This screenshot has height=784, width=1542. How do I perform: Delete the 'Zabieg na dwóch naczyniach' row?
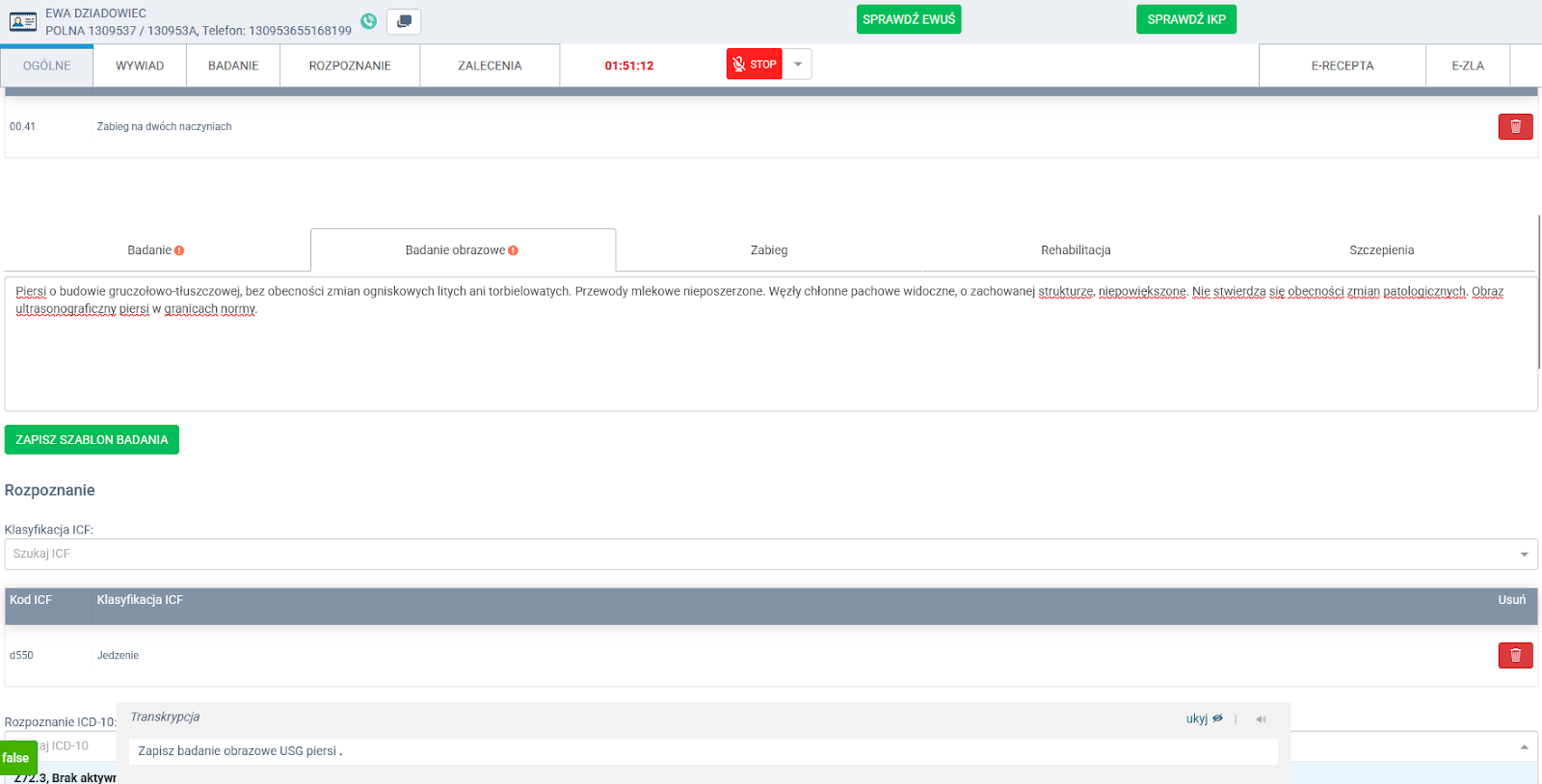pyautogui.click(x=1515, y=126)
